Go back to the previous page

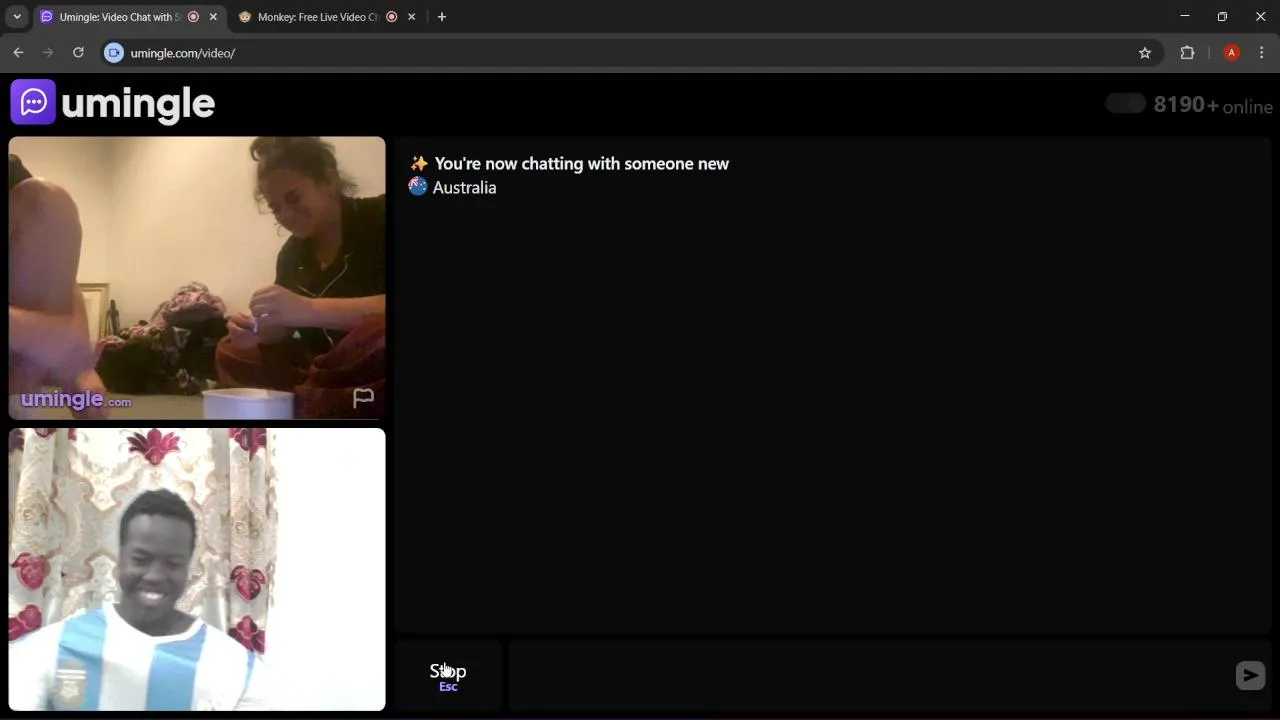[18, 53]
